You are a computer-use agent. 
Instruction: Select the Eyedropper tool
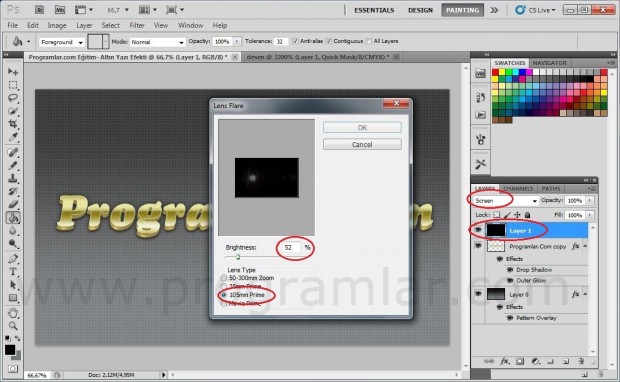(x=13, y=137)
